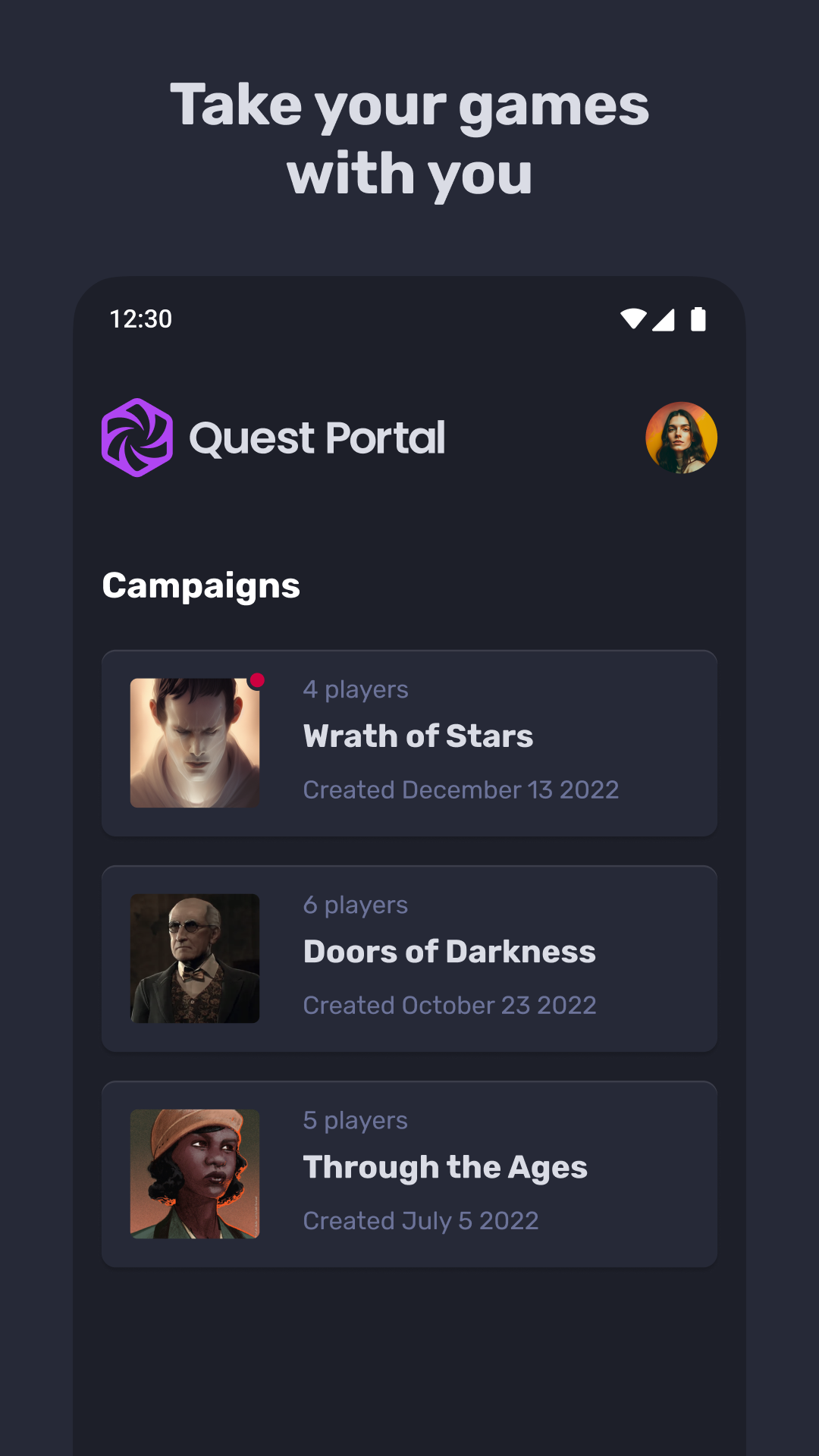819x1456 pixels.
Task: Click the red notification dot on Wrath of Stars
Action: point(258,680)
